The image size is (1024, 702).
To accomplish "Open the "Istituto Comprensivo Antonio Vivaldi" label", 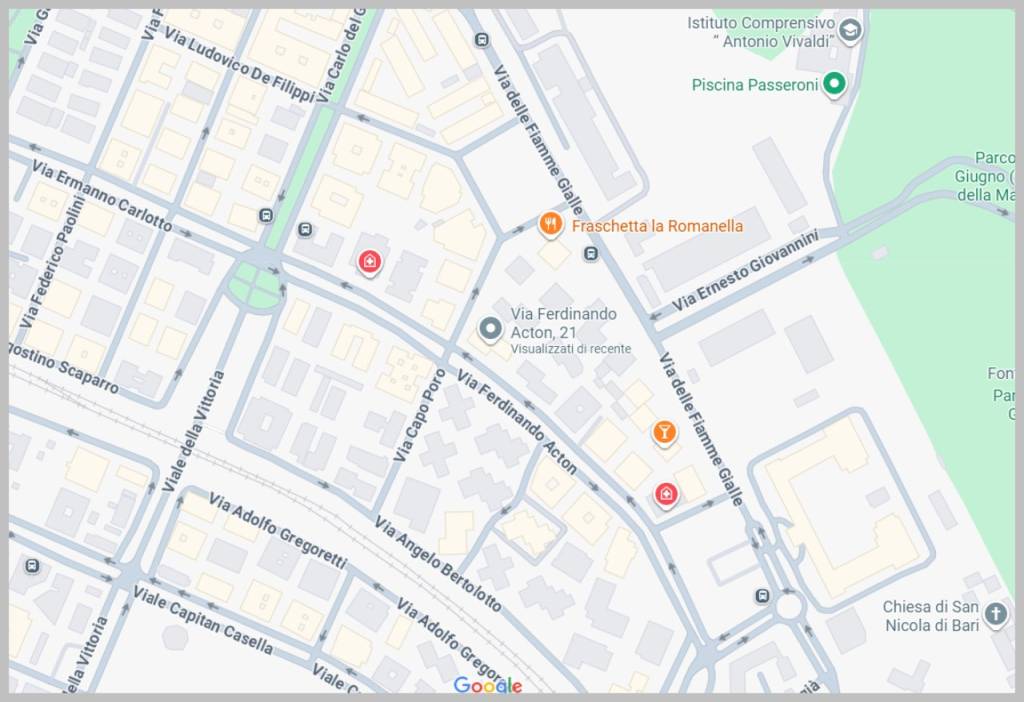I will coord(760,31).
